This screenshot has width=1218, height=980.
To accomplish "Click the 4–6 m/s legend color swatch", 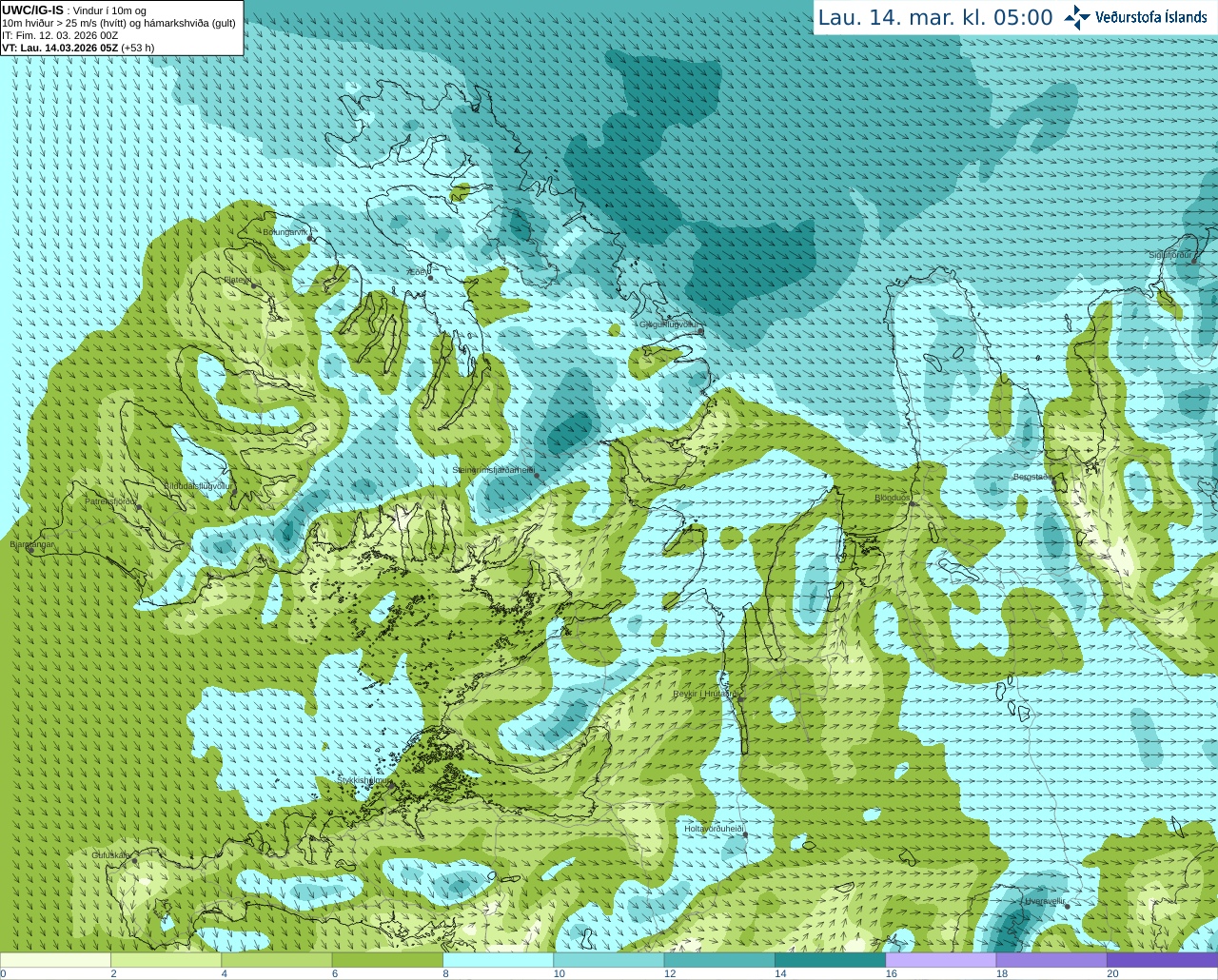I will 276,960.
